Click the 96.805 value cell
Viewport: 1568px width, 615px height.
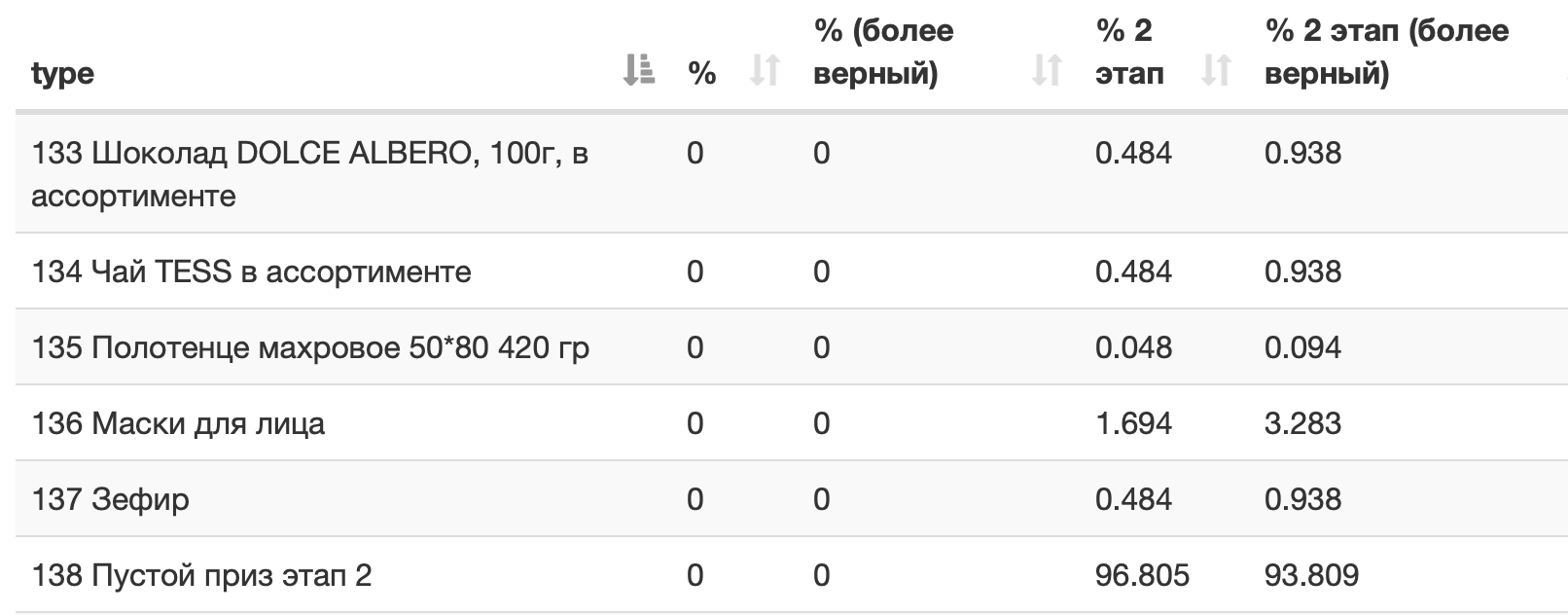coord(1142,575)
